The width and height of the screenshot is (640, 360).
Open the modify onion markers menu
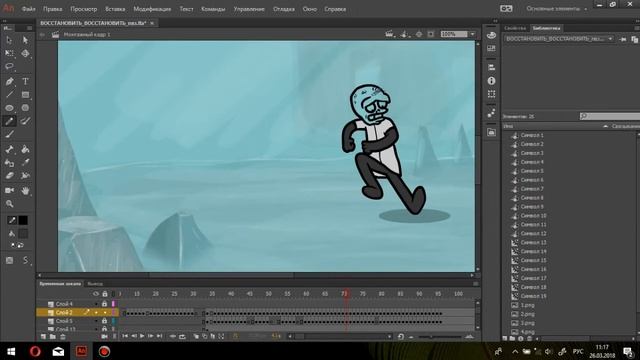(x=221, y=336)
